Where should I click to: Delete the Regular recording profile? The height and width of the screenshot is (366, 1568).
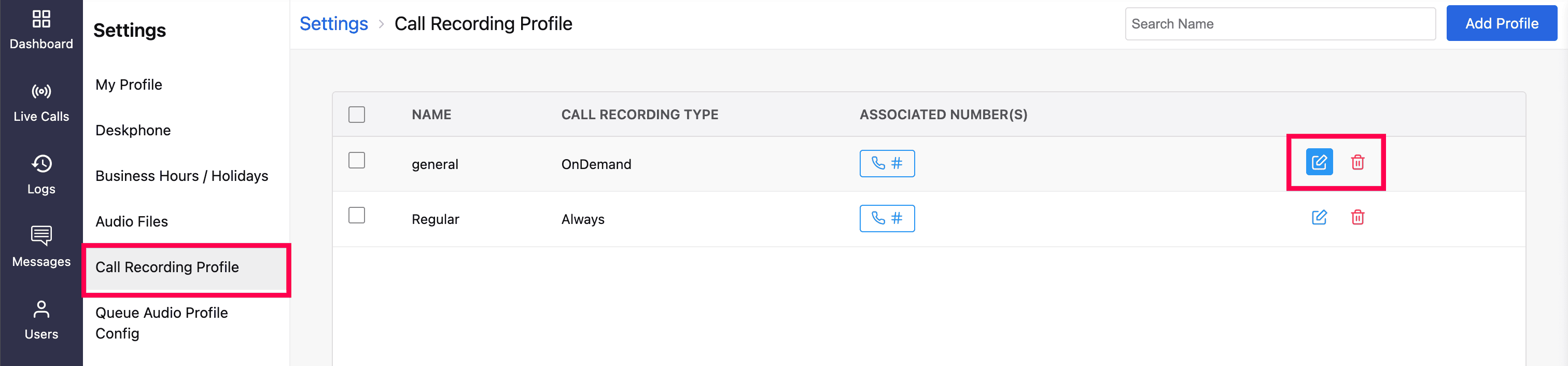1357,217
